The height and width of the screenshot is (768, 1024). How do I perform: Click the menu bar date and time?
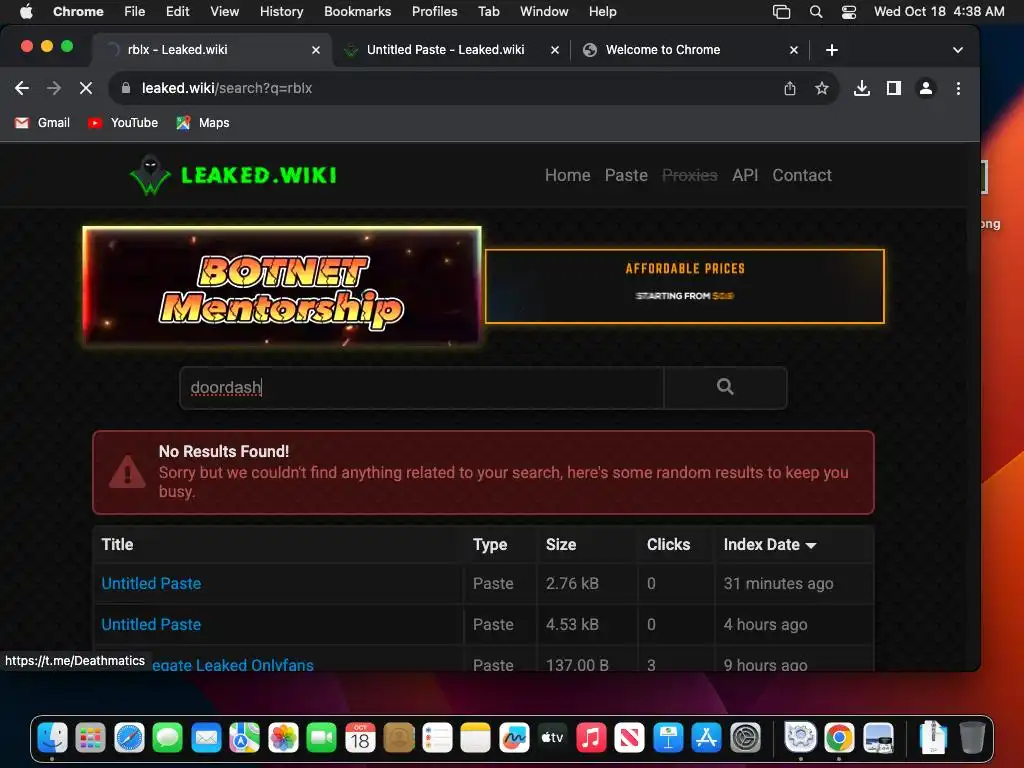click(x=939, y=12)
